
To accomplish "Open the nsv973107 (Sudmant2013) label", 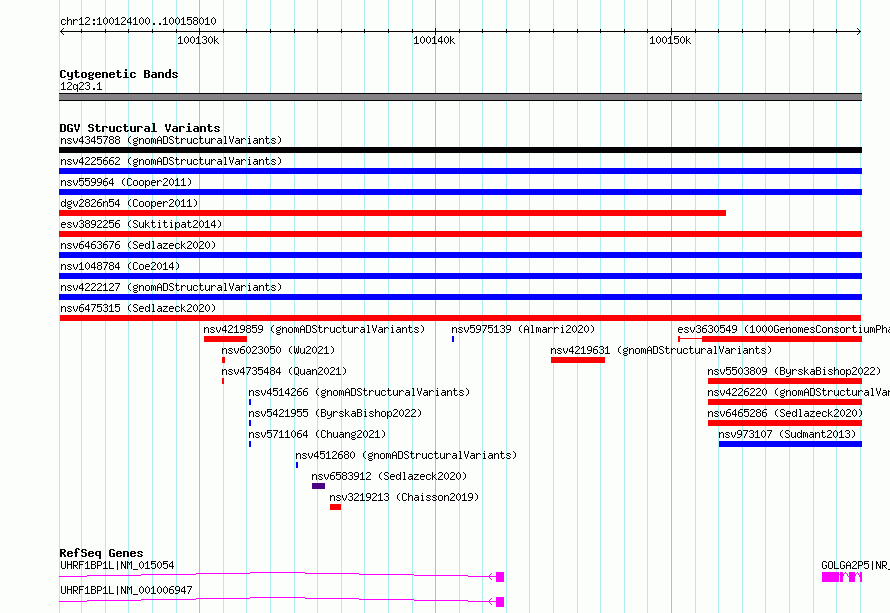I will (787, 434).
